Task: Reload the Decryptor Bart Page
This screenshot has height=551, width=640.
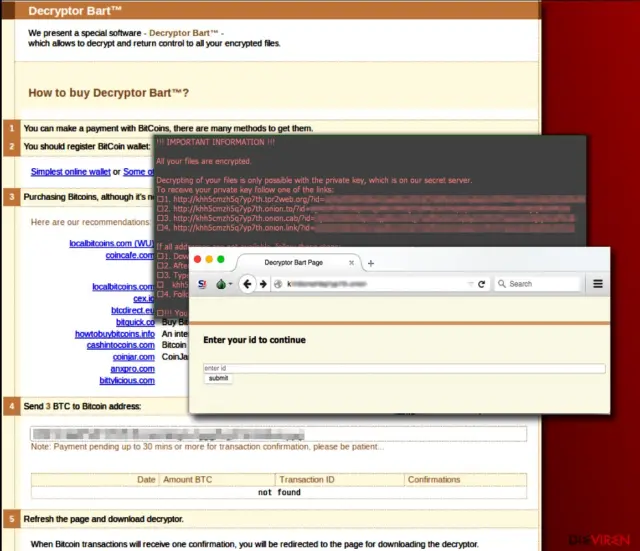Action: coord(481,284)
